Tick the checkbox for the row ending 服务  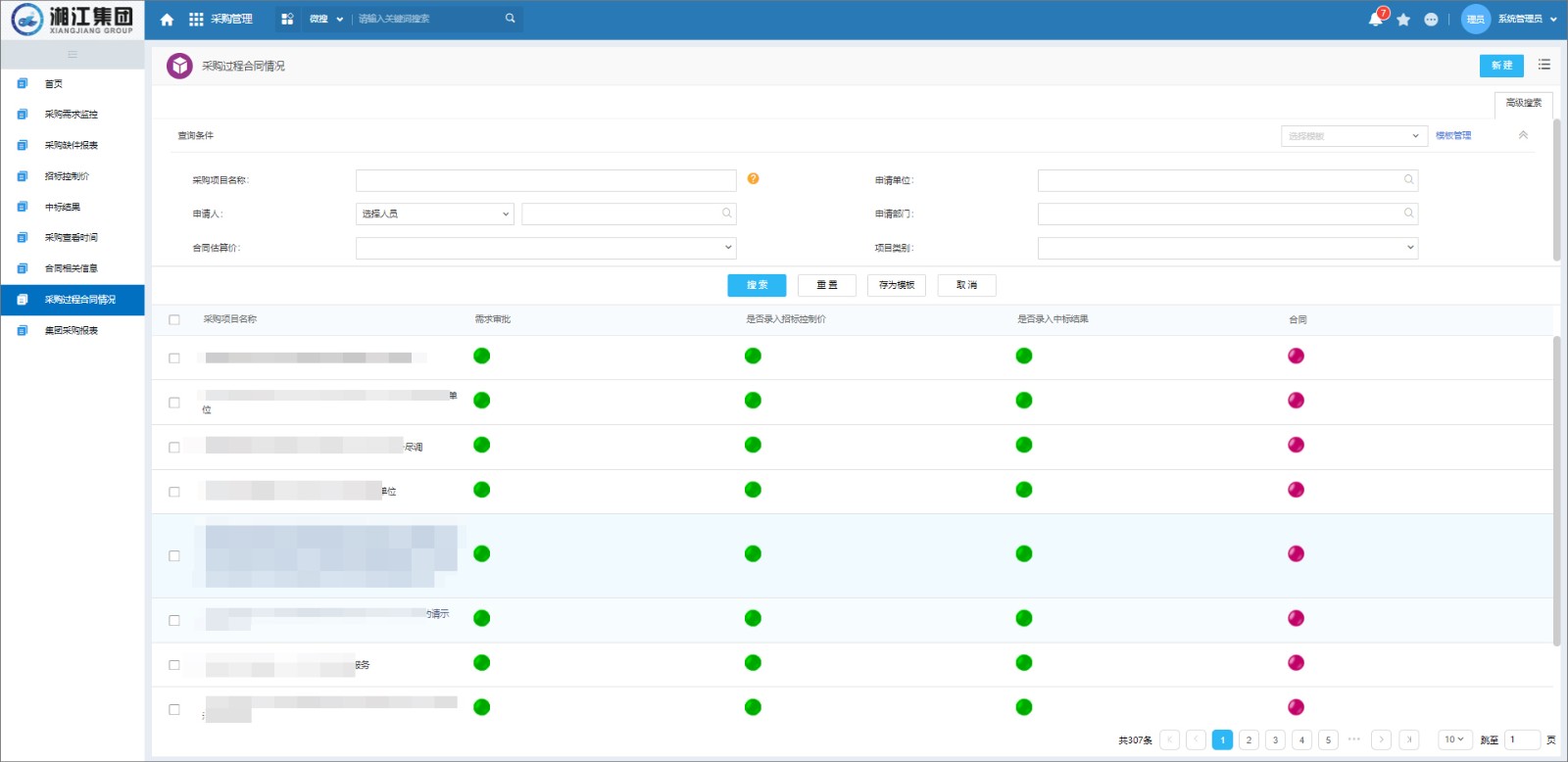[174, 665]
